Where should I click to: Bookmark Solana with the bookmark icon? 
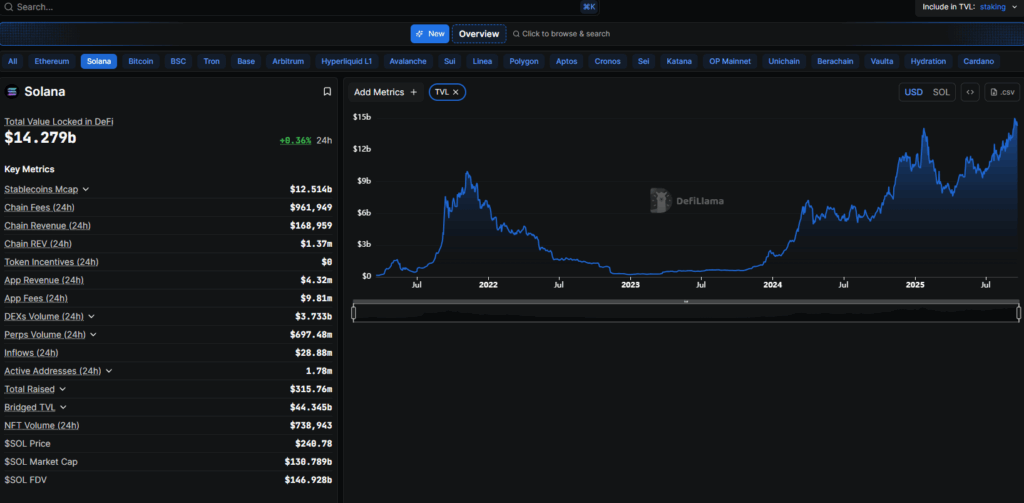[x=327, y=91]
